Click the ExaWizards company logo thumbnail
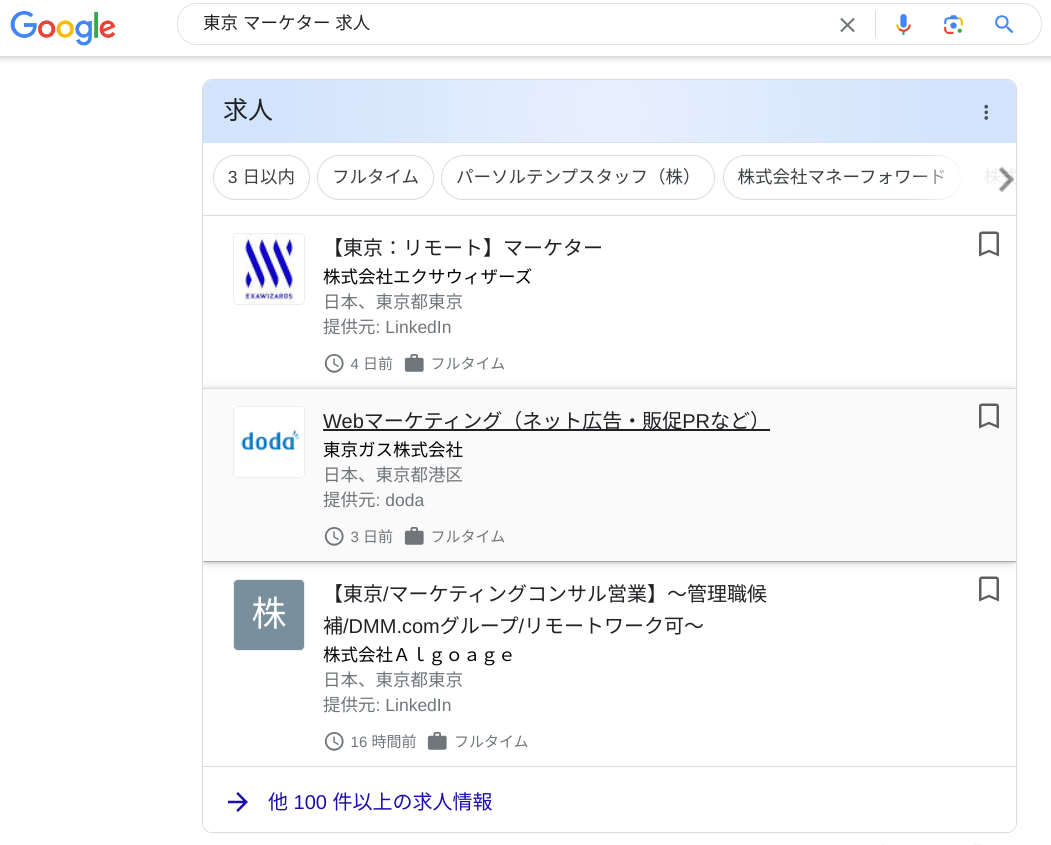 [x=269, y=269]
